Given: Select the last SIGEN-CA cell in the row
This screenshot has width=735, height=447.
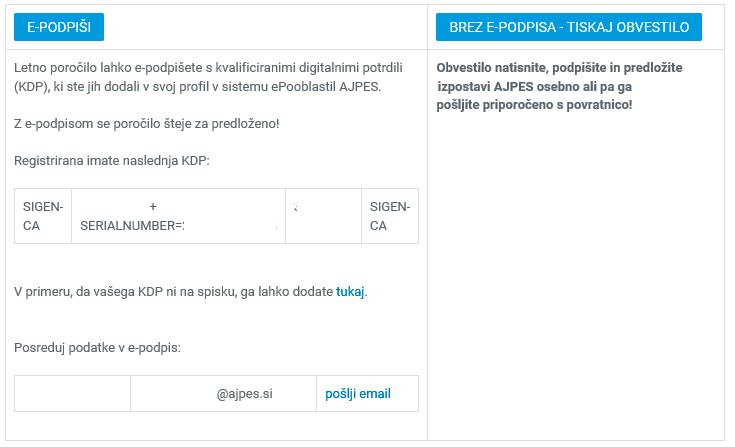Looking at the screenshot, I should (x=389, y=216).
